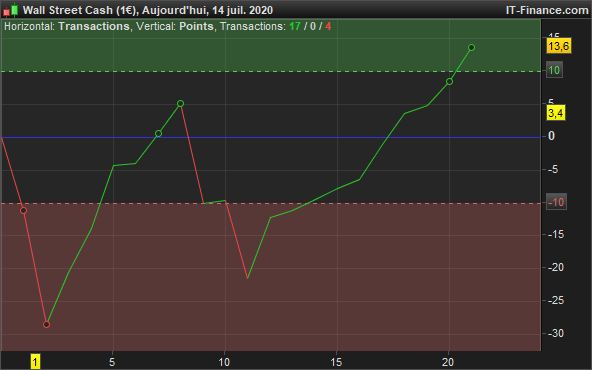
Task: Click the 'Transactions' horizontal axis setting
Action: pyautogui.click(x=94, y=26)
